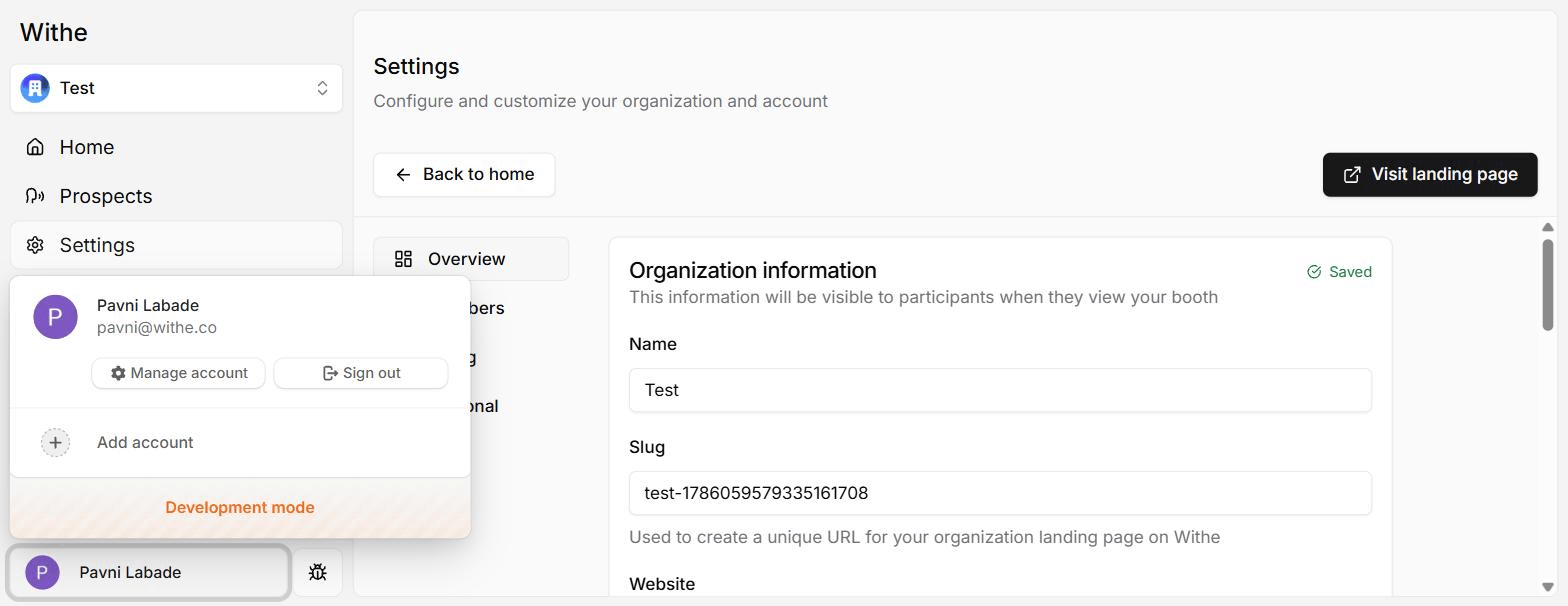Image resolution: width=1568 pixels, height=606 pixels.
Task: Click Development mode label
Action: 240,507
